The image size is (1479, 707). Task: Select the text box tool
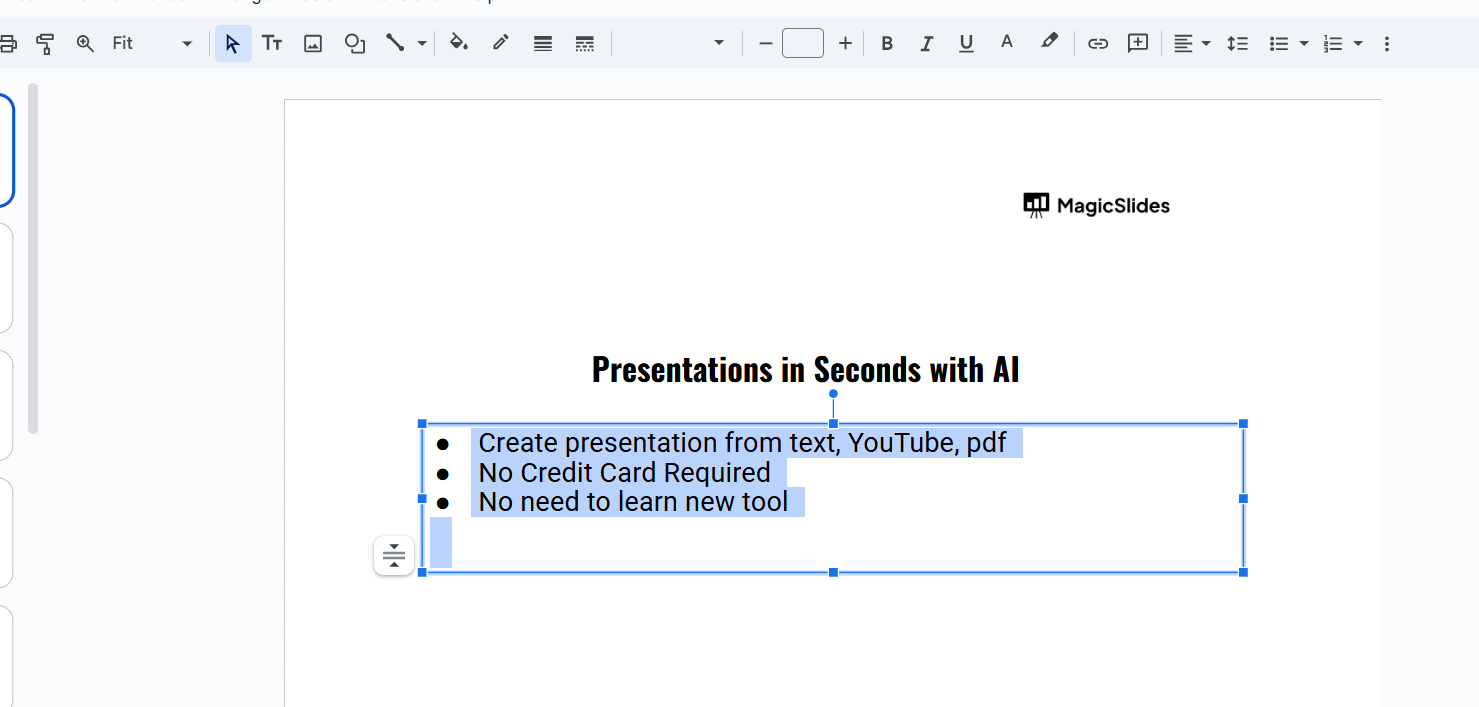pos(272,43)
